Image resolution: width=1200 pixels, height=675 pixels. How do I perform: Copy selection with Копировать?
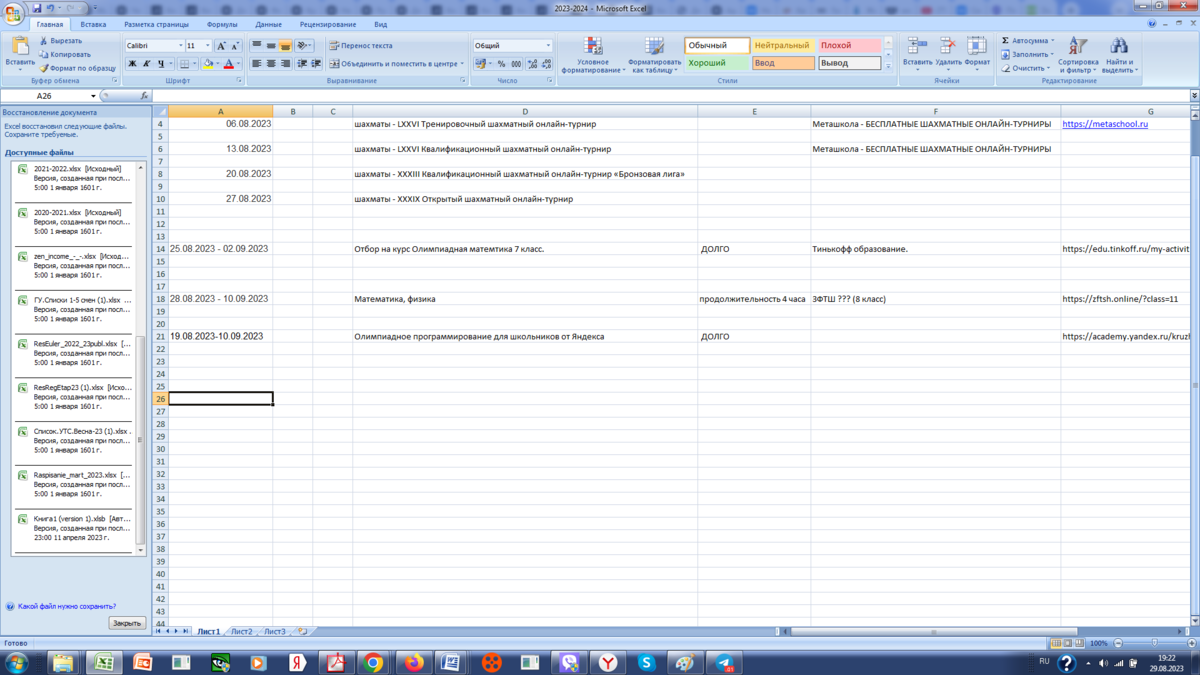click(x=64, y=54)
